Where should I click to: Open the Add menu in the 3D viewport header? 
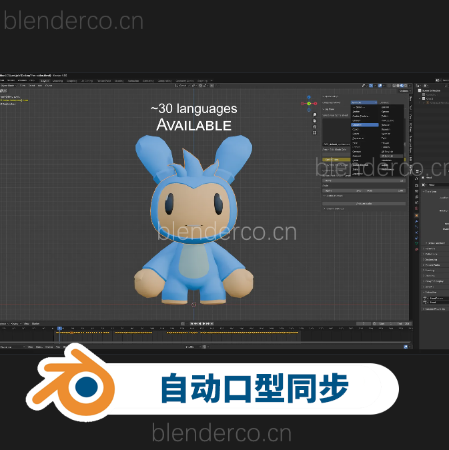[x=40, y=86]
